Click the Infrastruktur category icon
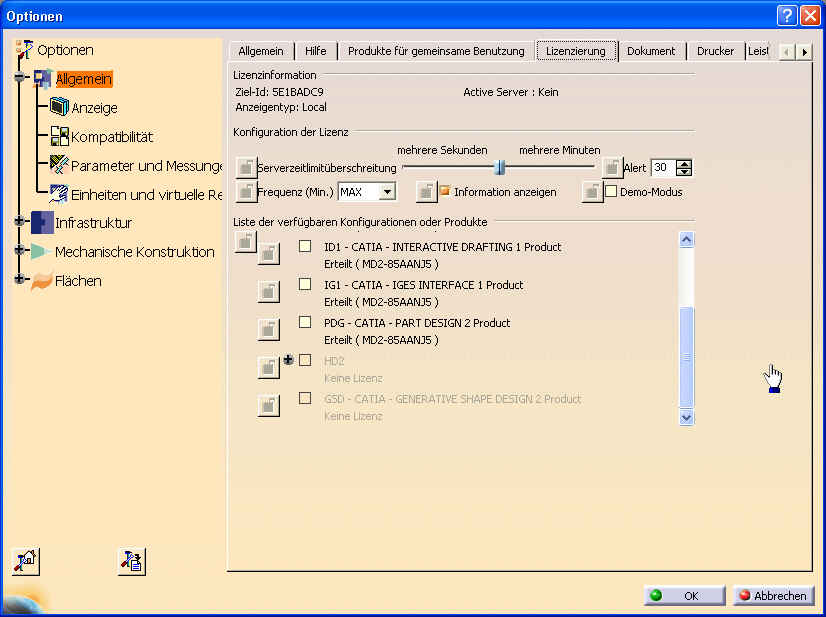This screenshot has width=826, height=617. coord(42,222)
